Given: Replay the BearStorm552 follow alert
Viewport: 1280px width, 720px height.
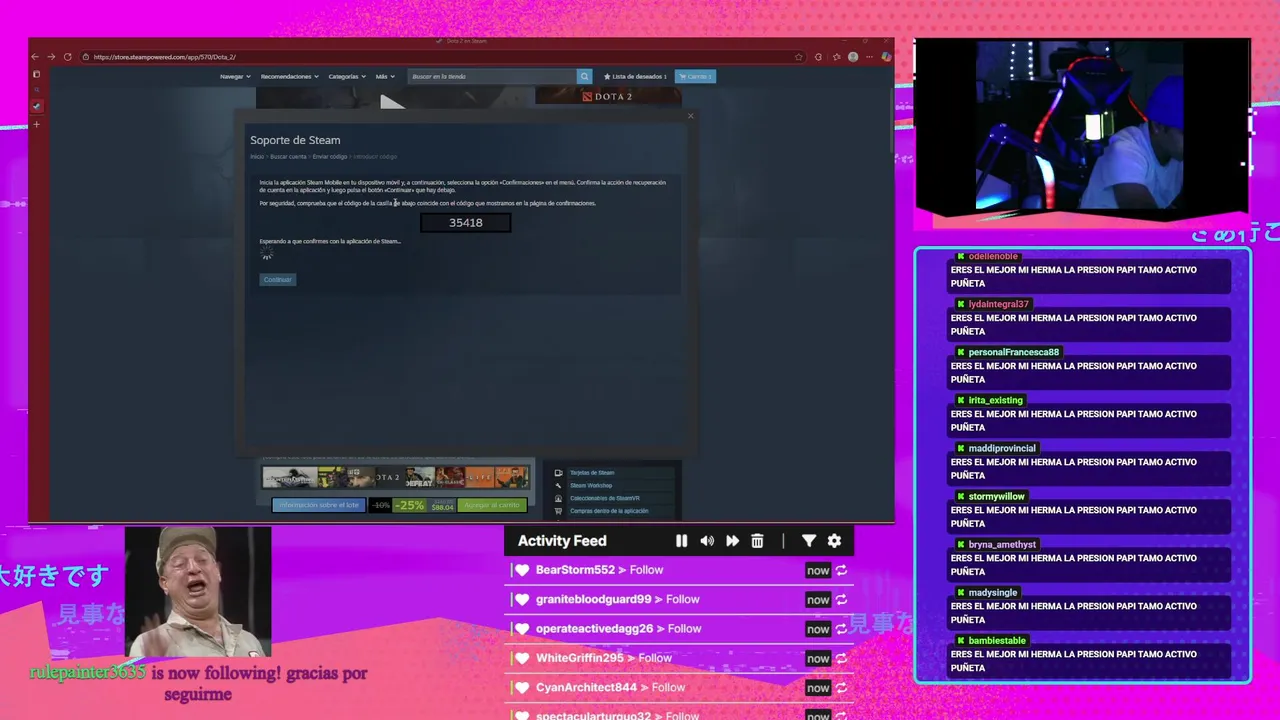Looking at the screenshot, I should coord(841,570).
